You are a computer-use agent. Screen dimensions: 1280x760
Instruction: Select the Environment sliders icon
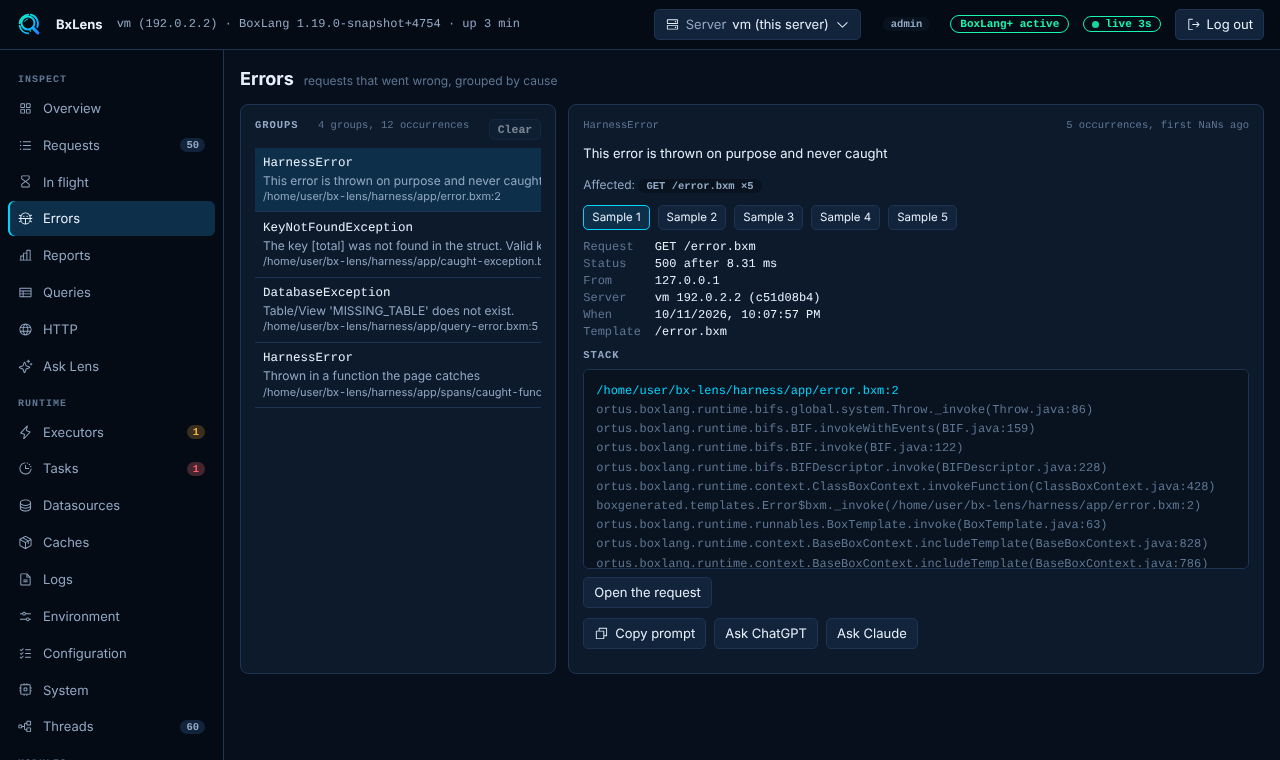25,616
